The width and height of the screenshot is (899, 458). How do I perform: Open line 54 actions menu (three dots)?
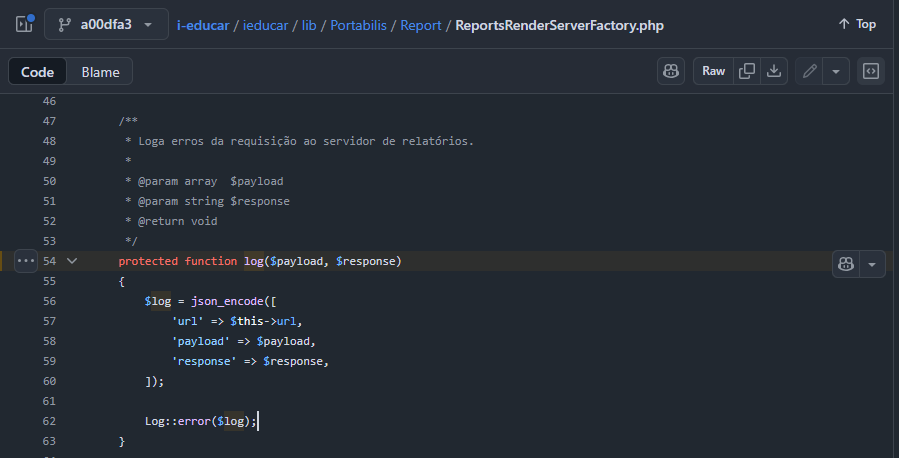click(26, 261)
